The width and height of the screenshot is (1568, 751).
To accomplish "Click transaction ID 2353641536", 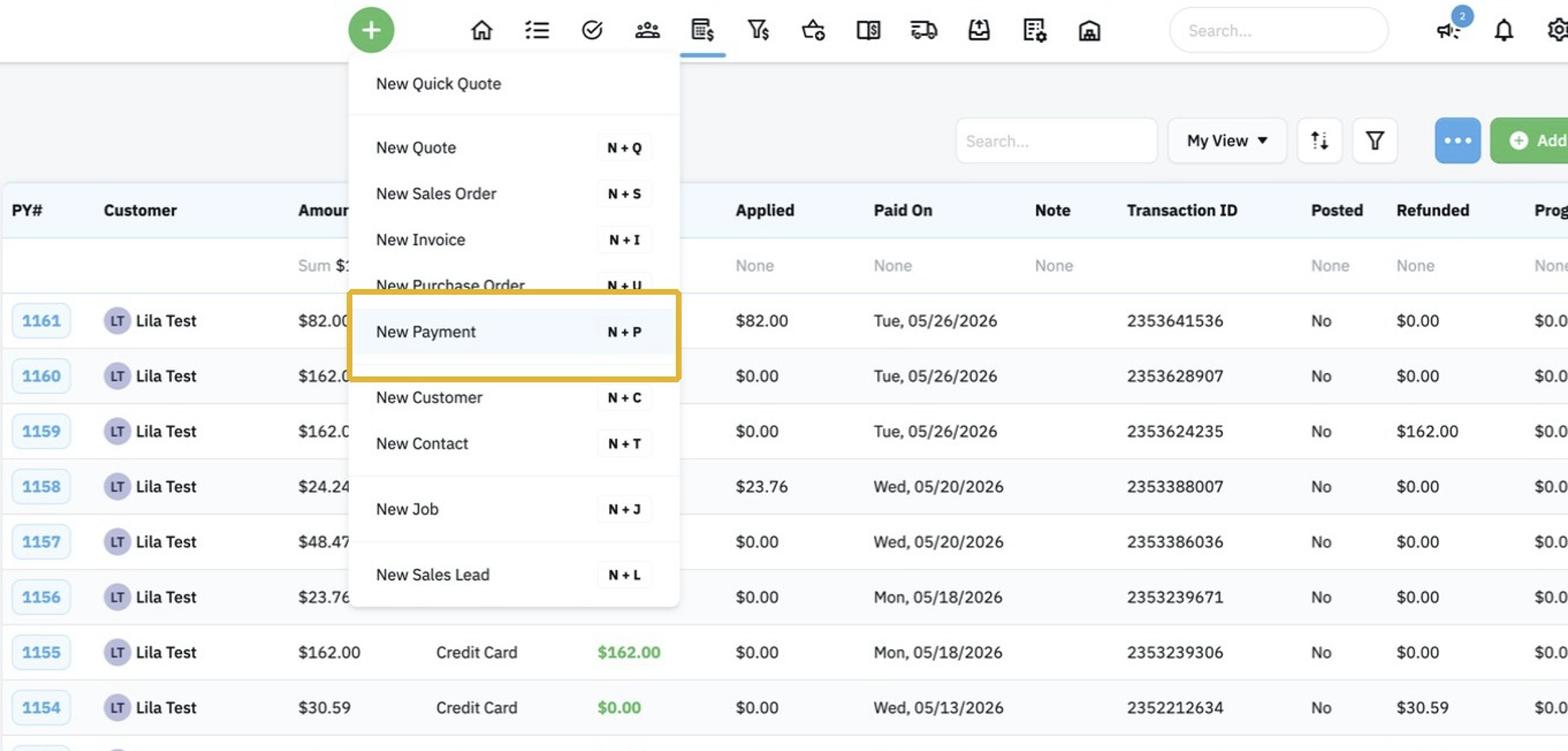I will (x=1174, y=321).
